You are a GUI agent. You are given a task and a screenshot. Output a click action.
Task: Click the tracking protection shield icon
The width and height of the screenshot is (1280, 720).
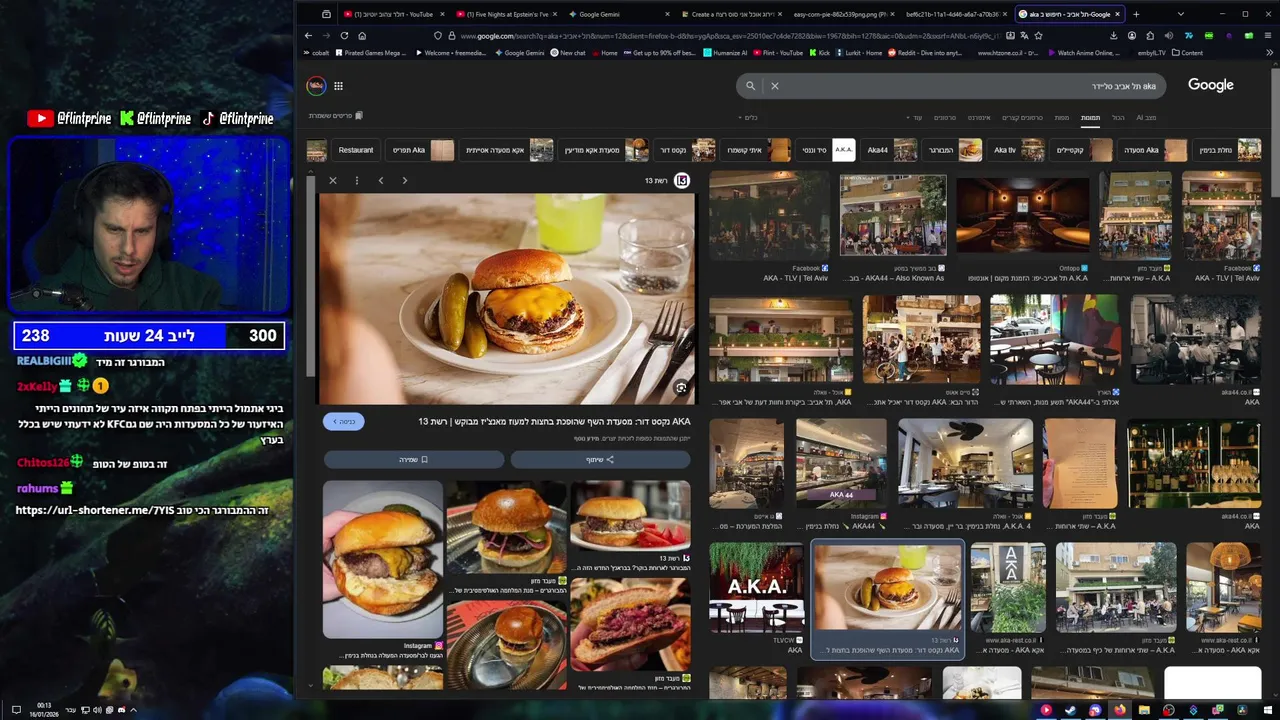438,35
